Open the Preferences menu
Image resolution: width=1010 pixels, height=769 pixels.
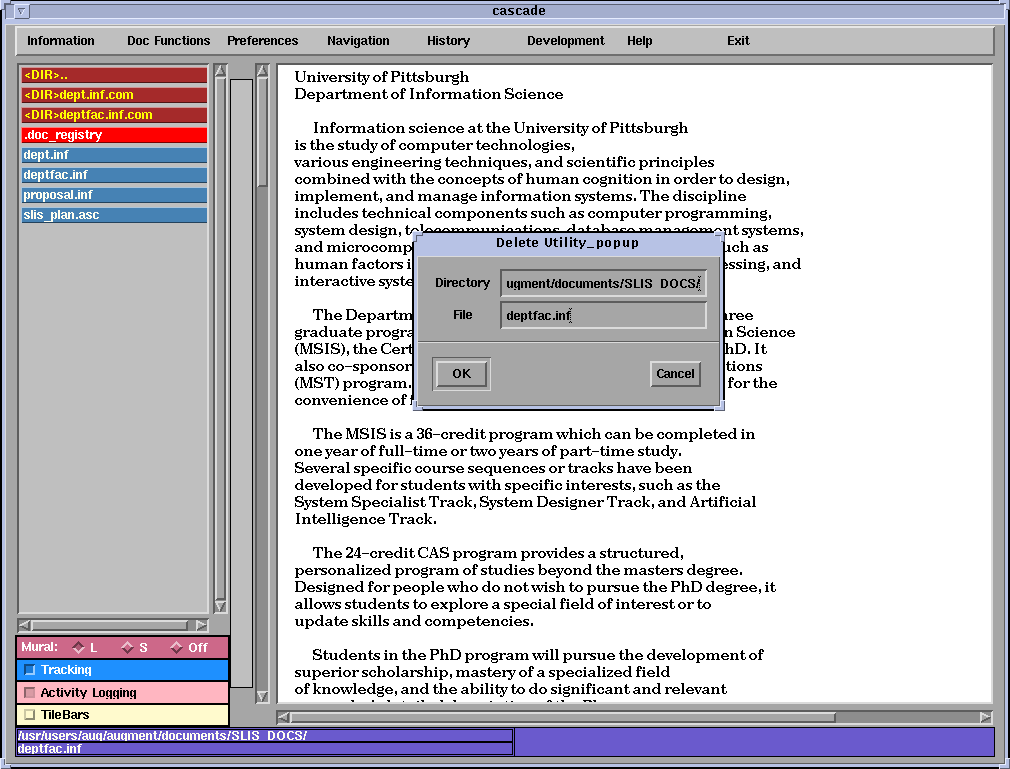(x=262, y=41)
